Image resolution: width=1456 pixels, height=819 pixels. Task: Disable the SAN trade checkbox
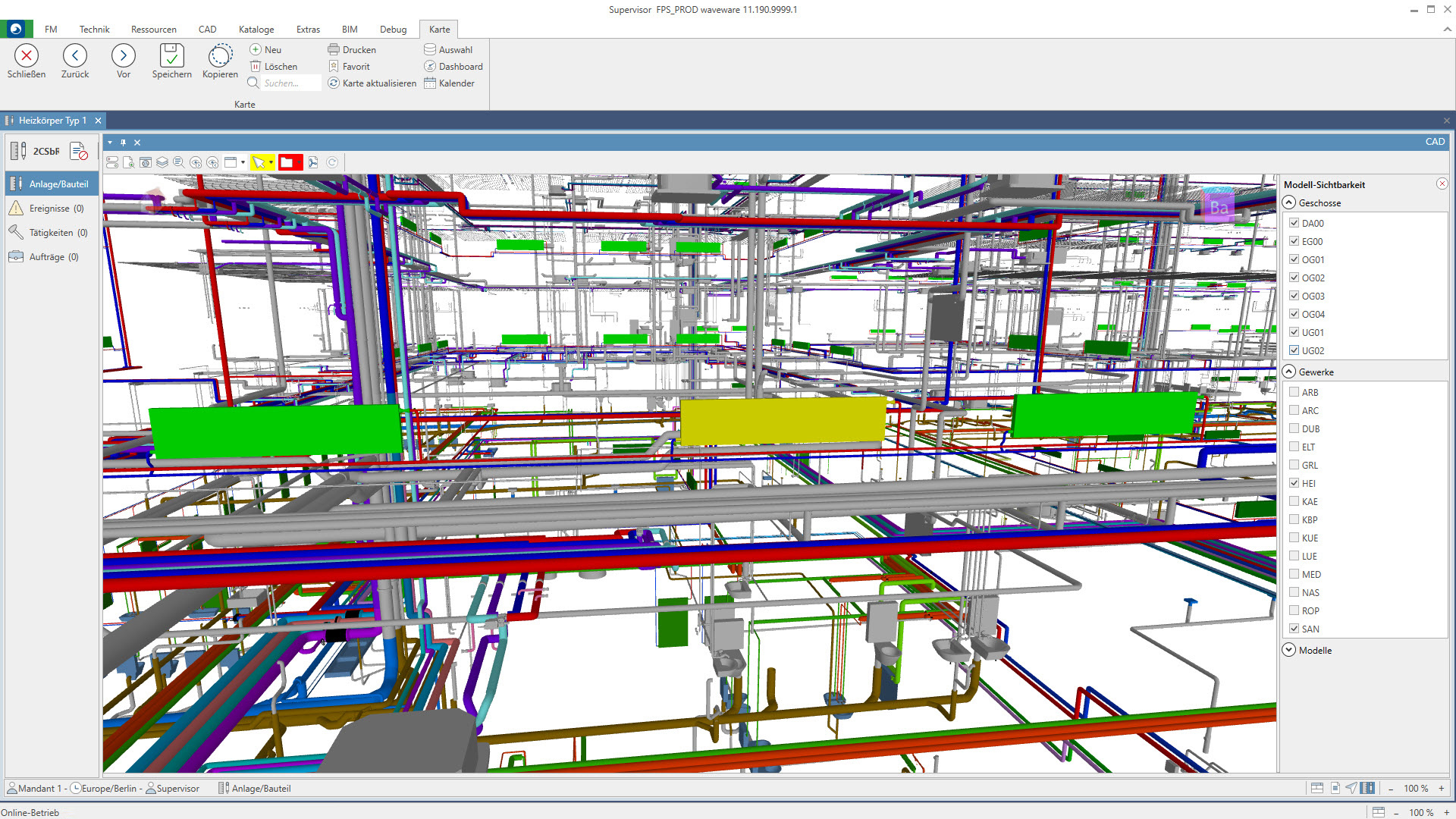pyautogui.click(x=1294, y=629)
